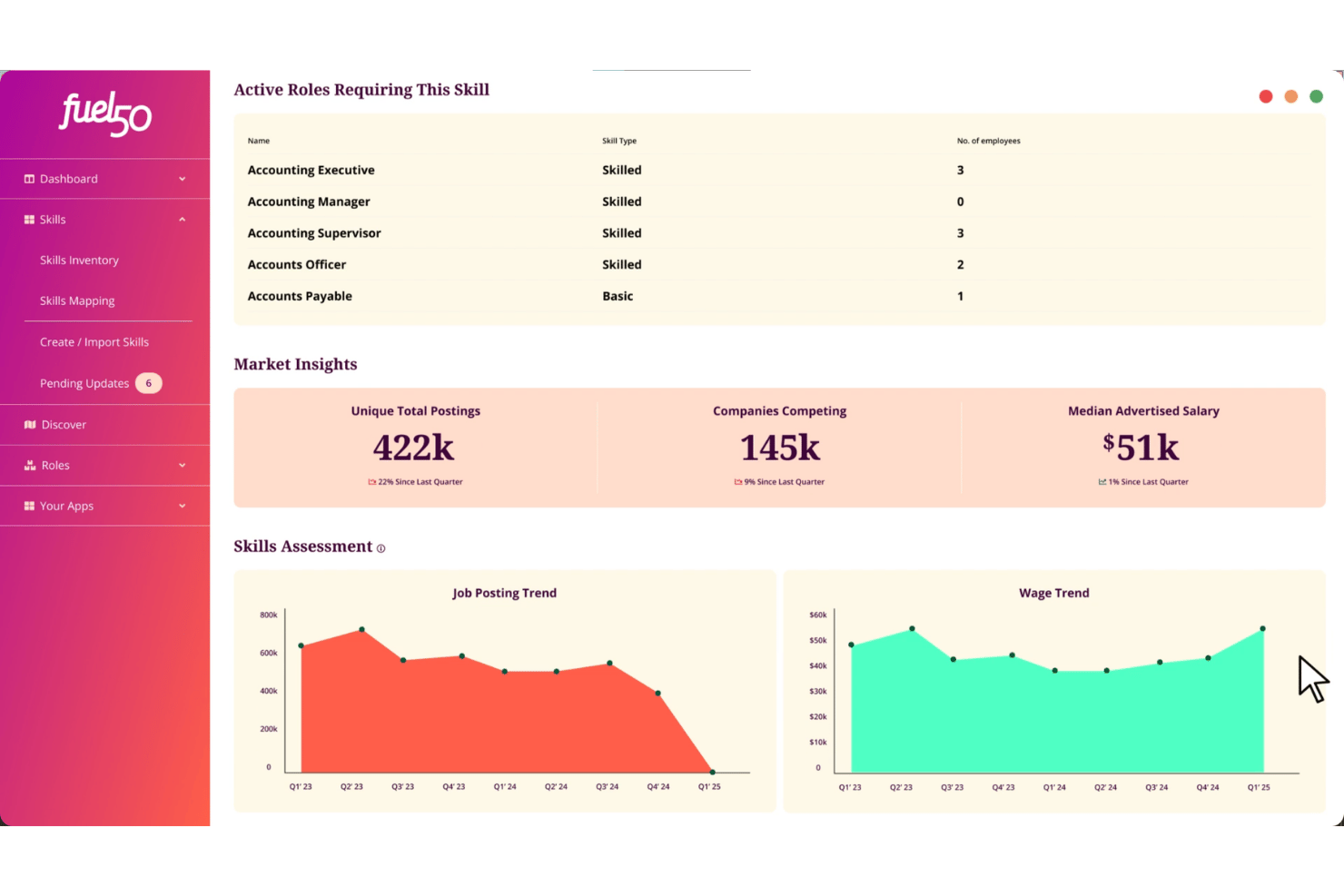Image resolution: width=1344 pixels, height=896 pixels.
Task: Click the Dashboard panel icon
Action: (29, 179)
